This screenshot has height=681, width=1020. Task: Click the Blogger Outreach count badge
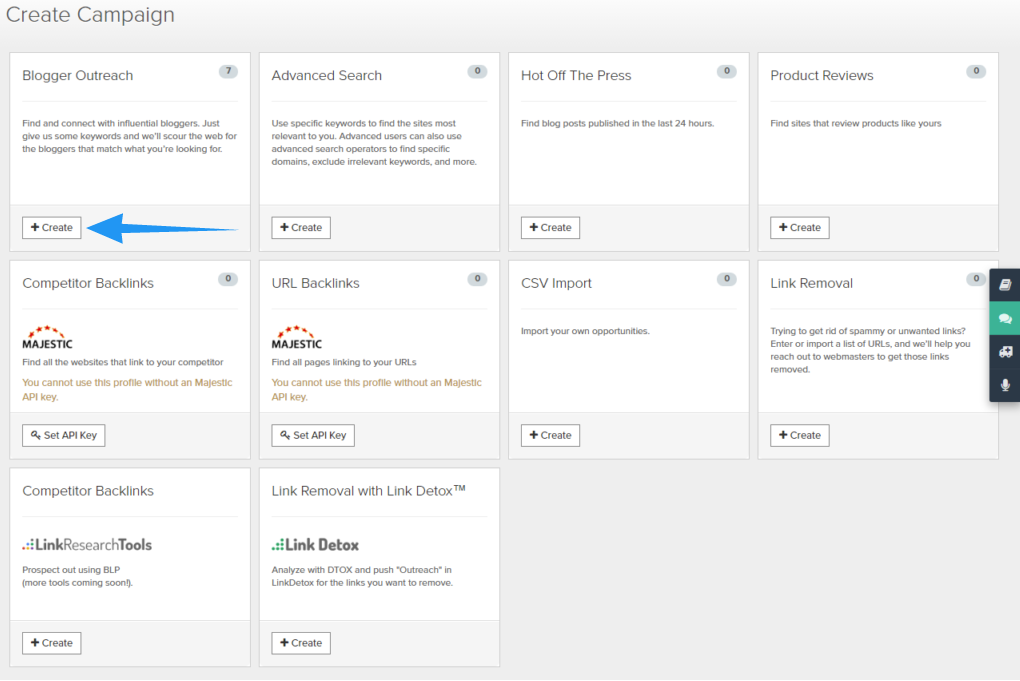pyautogui.click(x=229, y=71)
